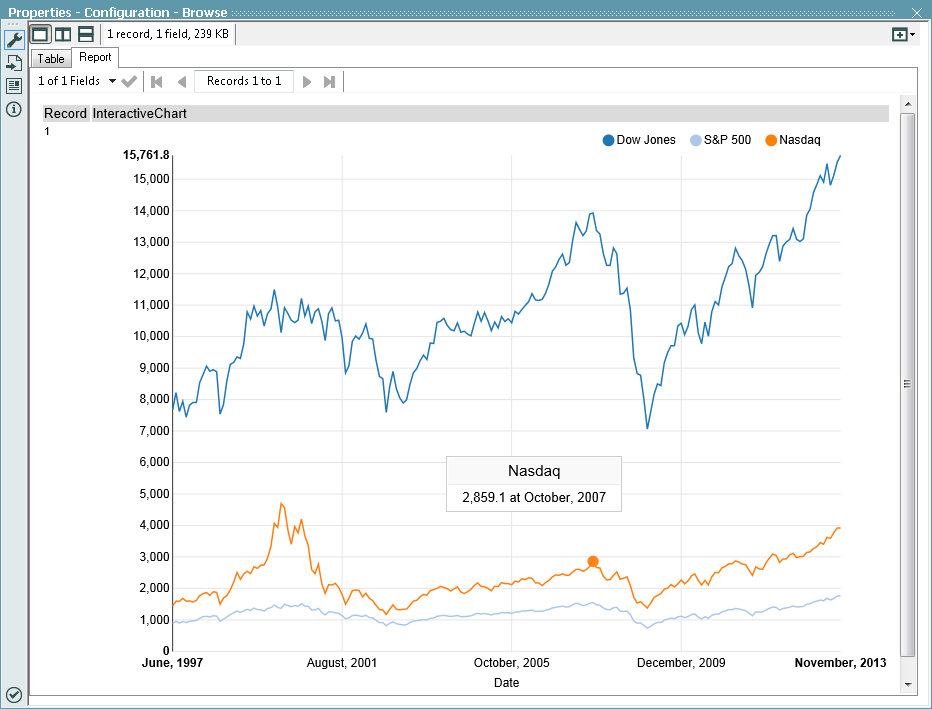
Task: Select the stacked horizontal split view icon
Action: click(86, 34)
